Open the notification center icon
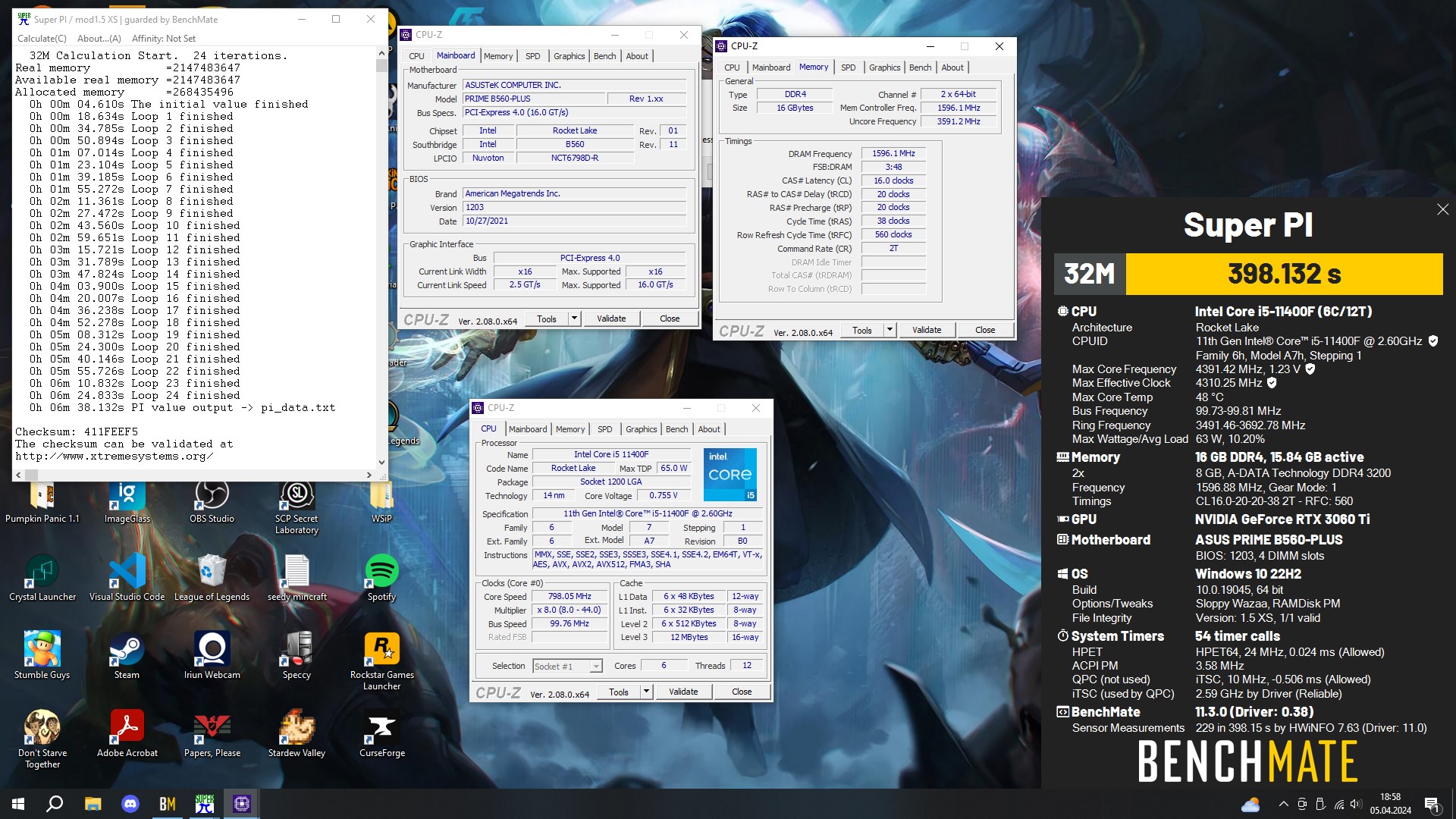Screen dimensions: 1456x819 1432,805
